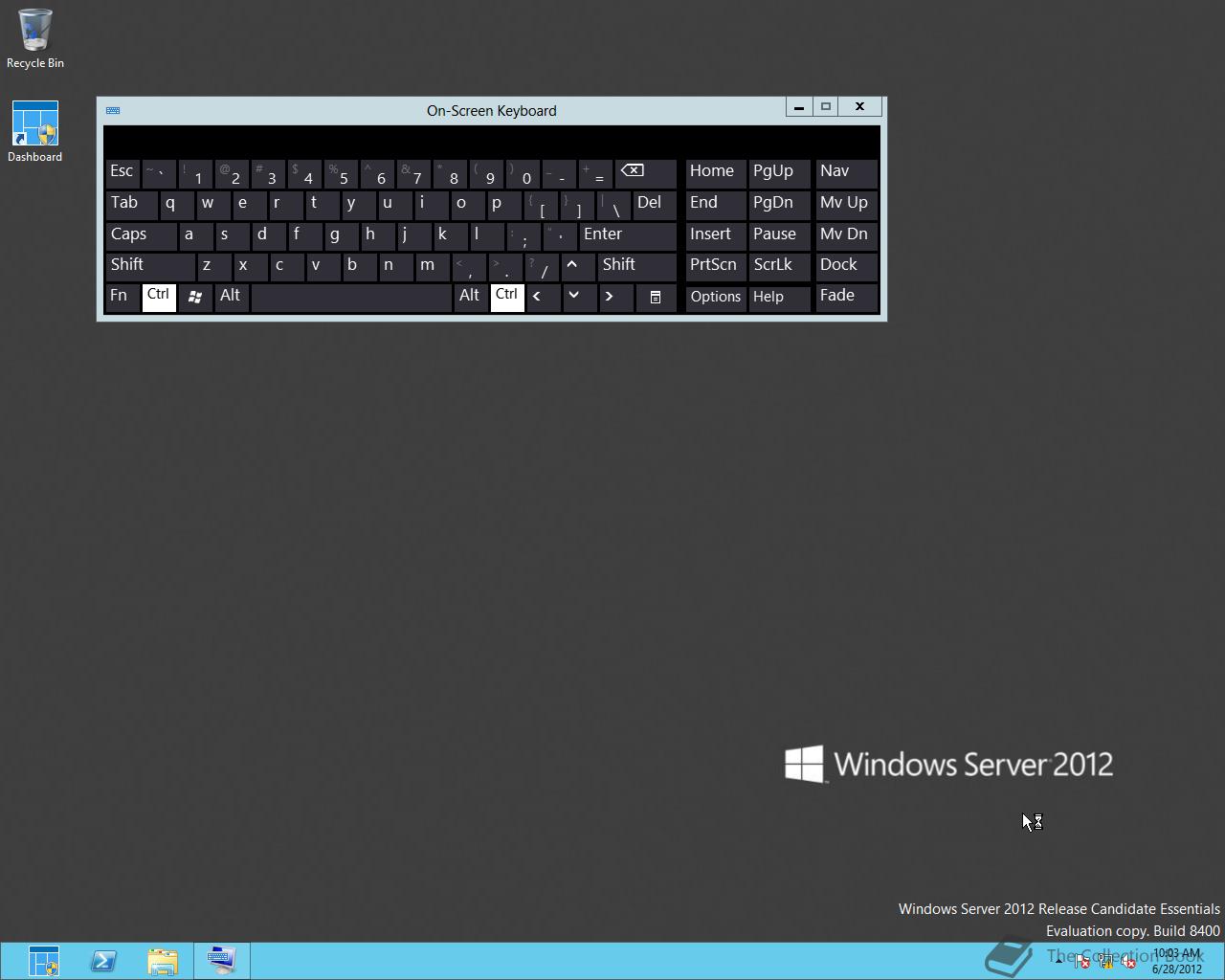Image resolution: width=1225 pixels, height=980 pixels.
Task: Tap the letter z key
Action: pos(213,266)
